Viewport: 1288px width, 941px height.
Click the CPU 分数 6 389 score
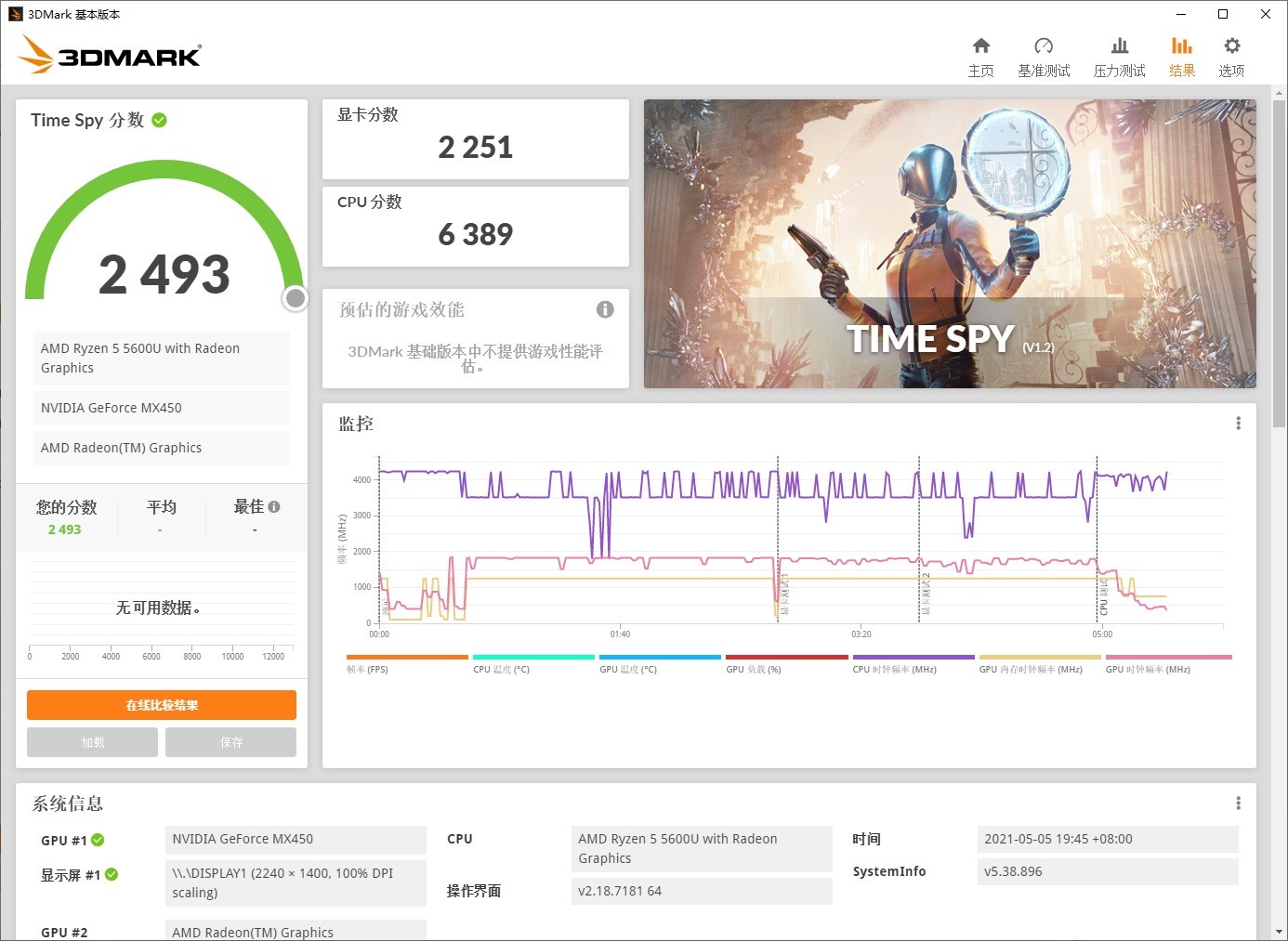(476, 234)
